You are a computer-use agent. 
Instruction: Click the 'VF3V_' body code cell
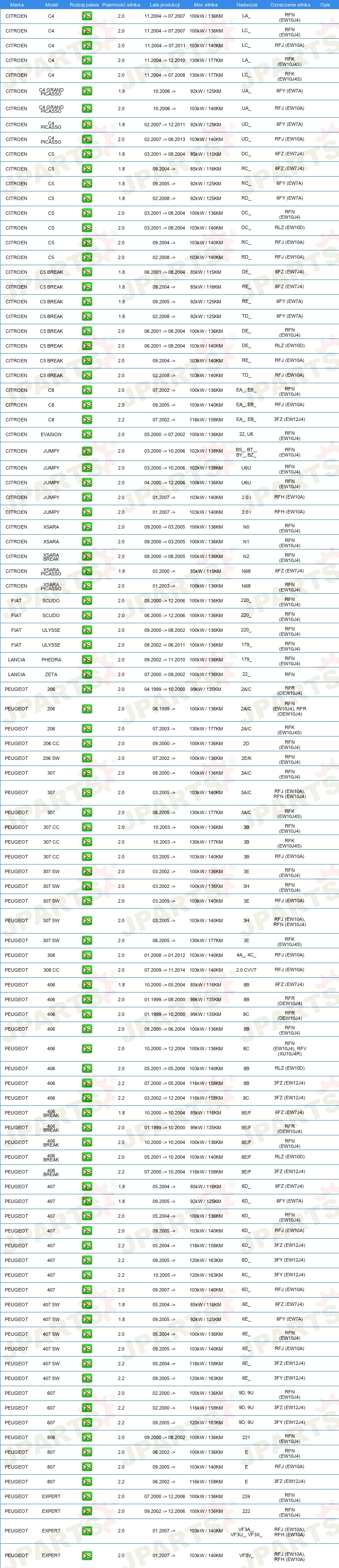pos(246,1555)
